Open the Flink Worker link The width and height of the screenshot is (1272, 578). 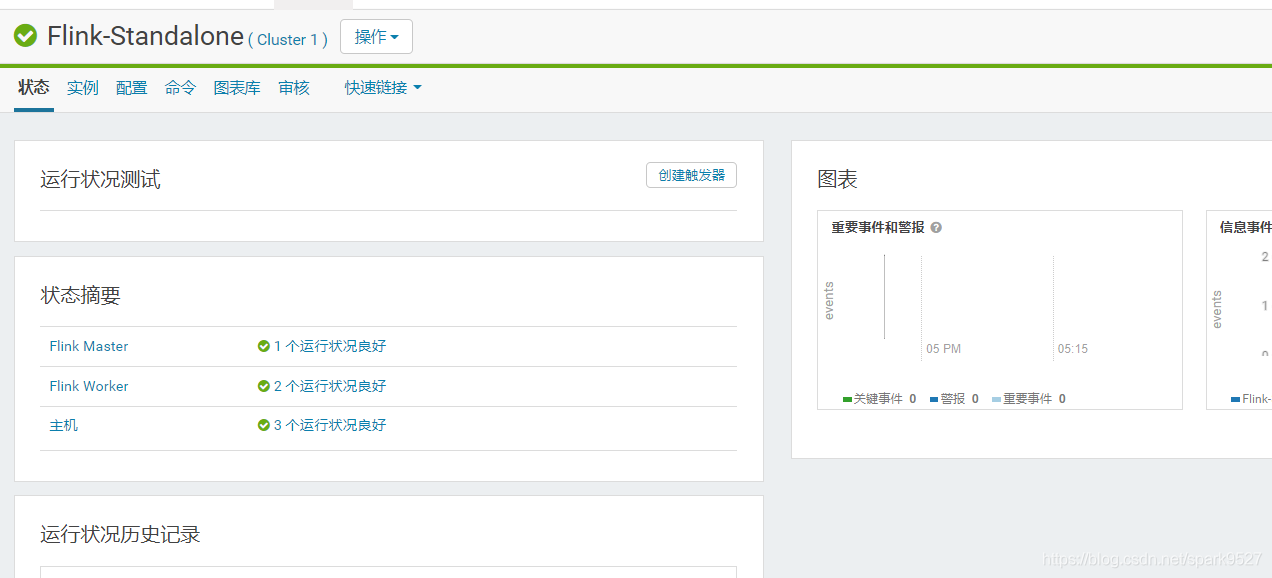pyautogui.click(x=89, y=386)
